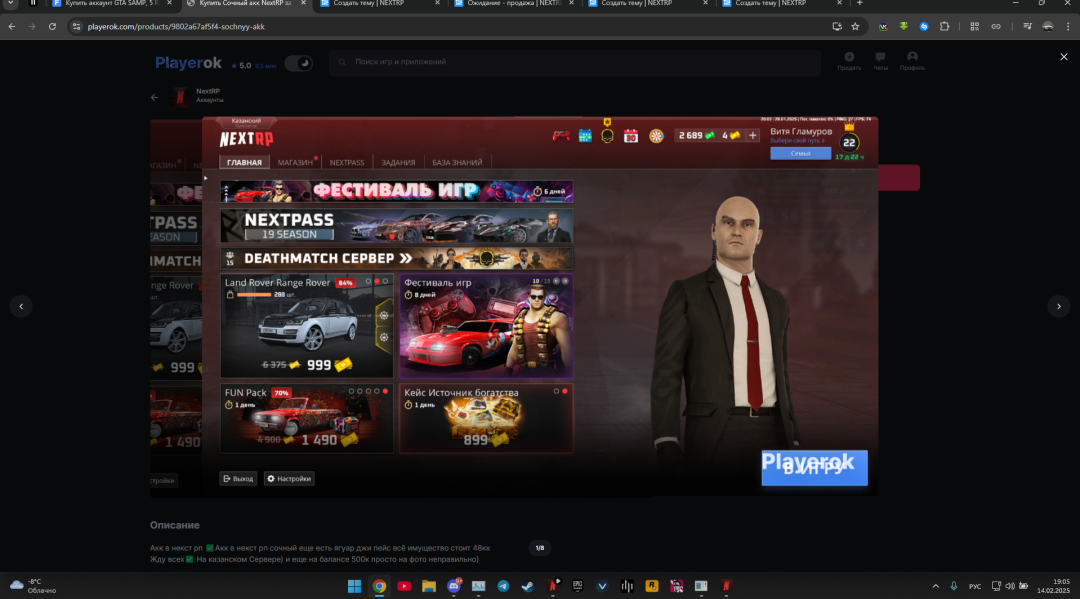Open the 'ФЕСТИВАЛЬ ИГР' top banner
The image size is (1080, 599).
tap(397, 191)
